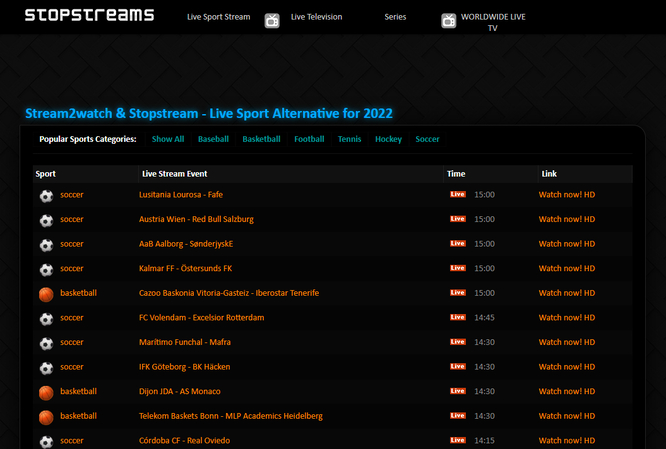This screenshot has height=449, width=666.
Task: Click soccer ball icon in Lusitania Lourosa row
Action: pos(46,196)
